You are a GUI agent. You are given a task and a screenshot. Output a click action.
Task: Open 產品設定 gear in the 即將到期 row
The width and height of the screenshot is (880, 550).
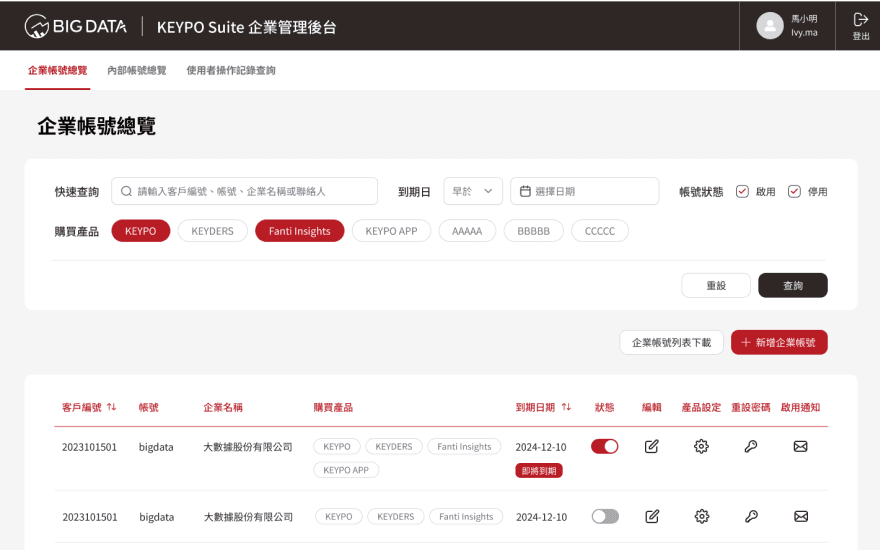[701, 447]
